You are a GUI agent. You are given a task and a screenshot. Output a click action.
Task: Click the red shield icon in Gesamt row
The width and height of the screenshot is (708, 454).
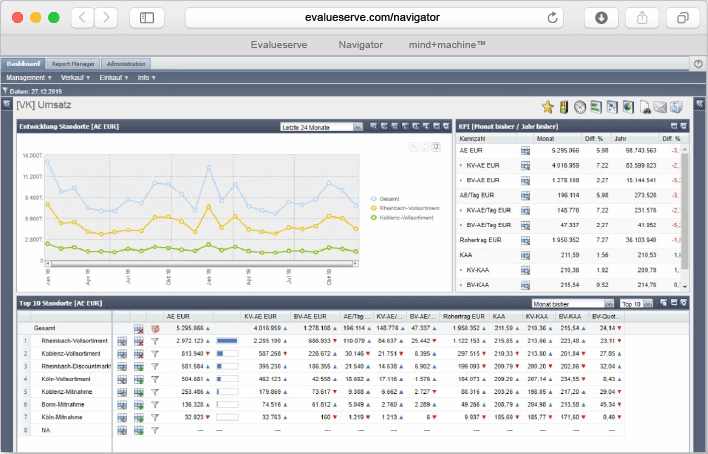[x=155, y=329]
